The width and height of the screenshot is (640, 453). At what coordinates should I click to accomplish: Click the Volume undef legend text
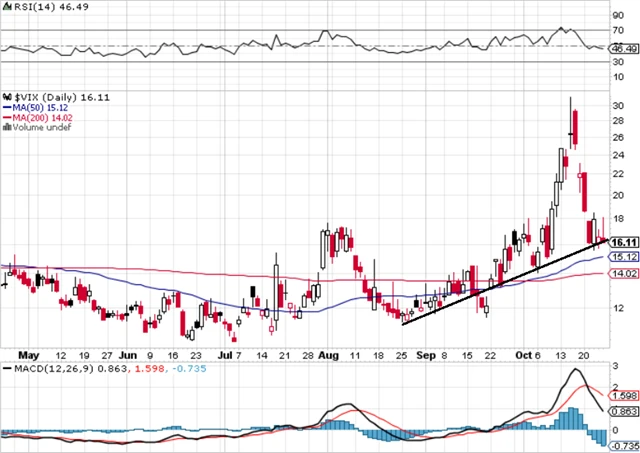[x=42, y=127]
